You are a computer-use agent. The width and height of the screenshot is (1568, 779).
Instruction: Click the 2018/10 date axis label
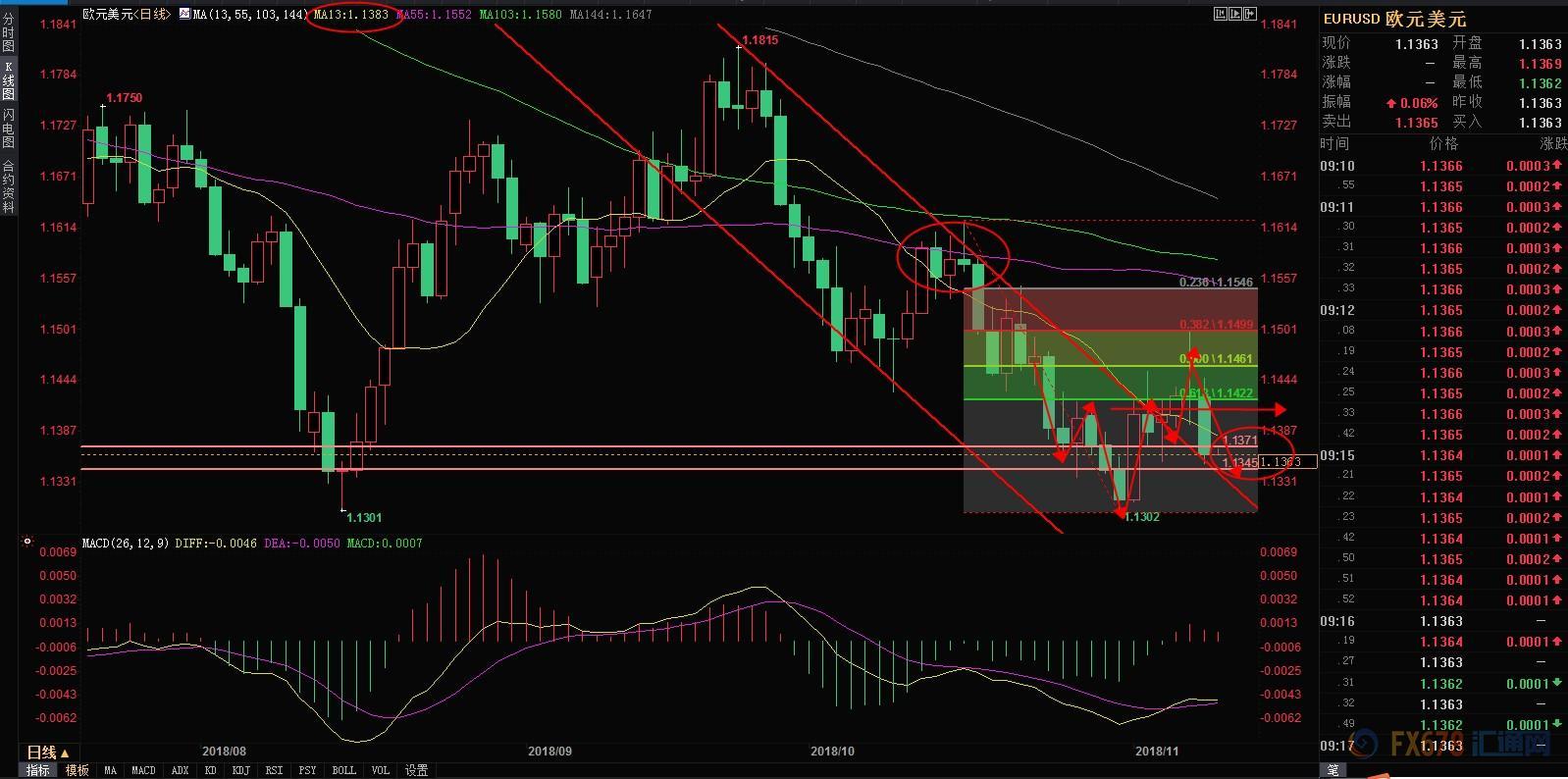pos(832,752)
